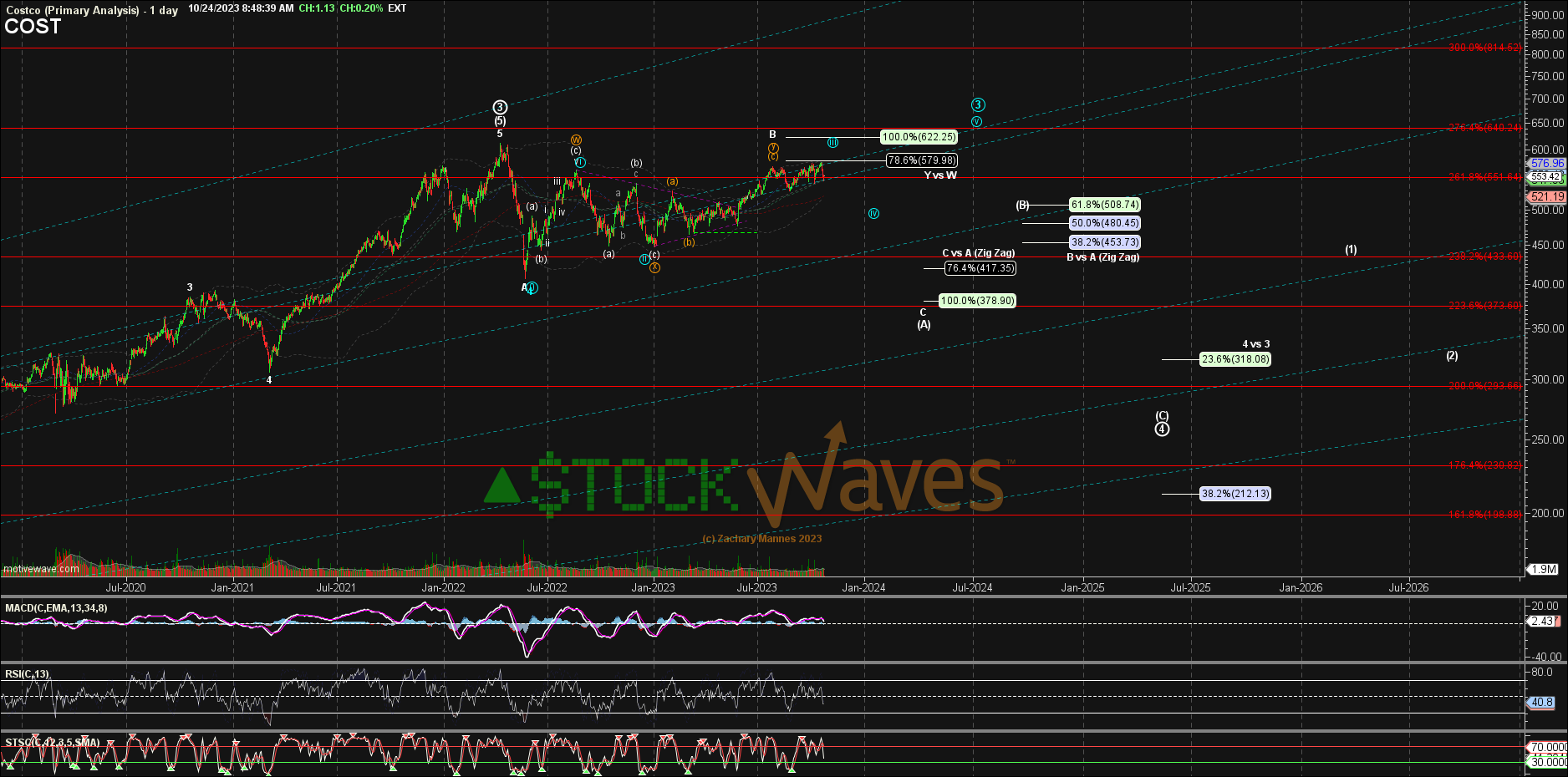Click the stochastic 30.0000 level tag
Image resolution: width=1568 pixels, height=777 pixels.
(x=1547, y=762)
